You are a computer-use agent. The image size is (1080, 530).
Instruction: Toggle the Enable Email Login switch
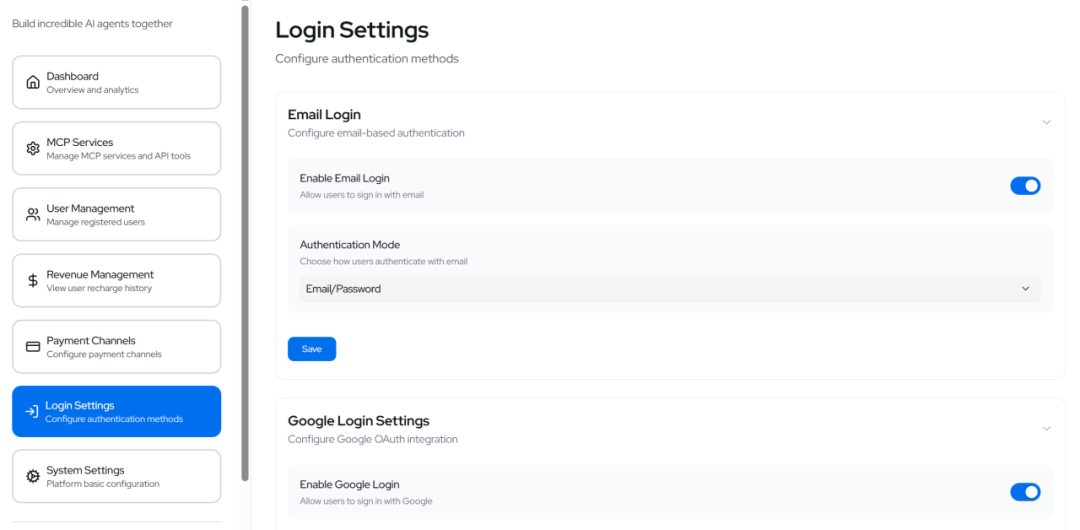pyautogui.click(x=1025, y=185)
